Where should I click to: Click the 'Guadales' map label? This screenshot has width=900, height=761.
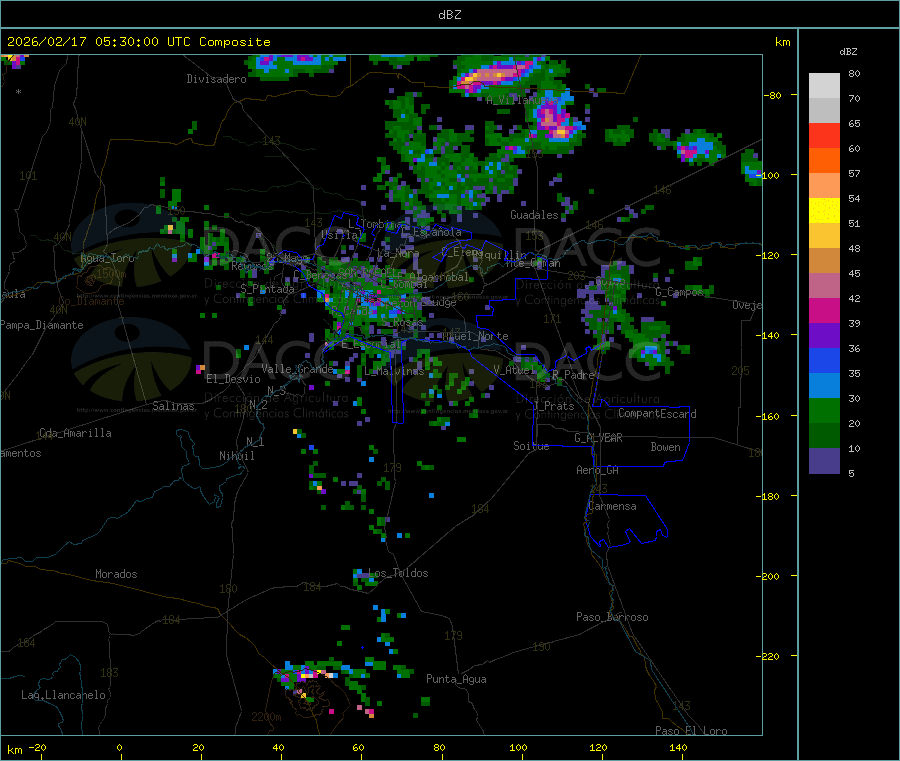pyautogui.click(x=534, y=215)
